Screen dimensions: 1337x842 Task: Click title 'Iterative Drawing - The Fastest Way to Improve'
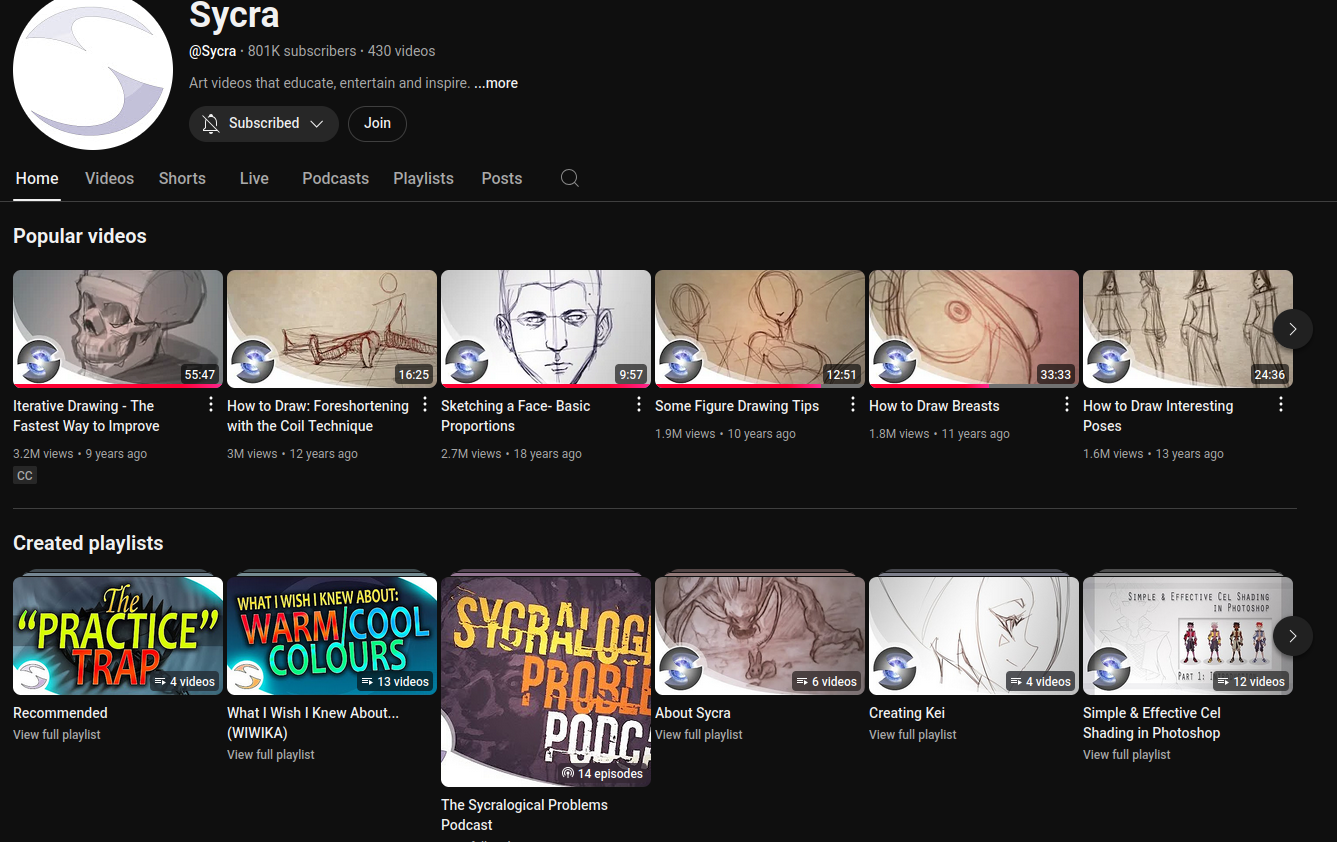(x=86, y=416)
